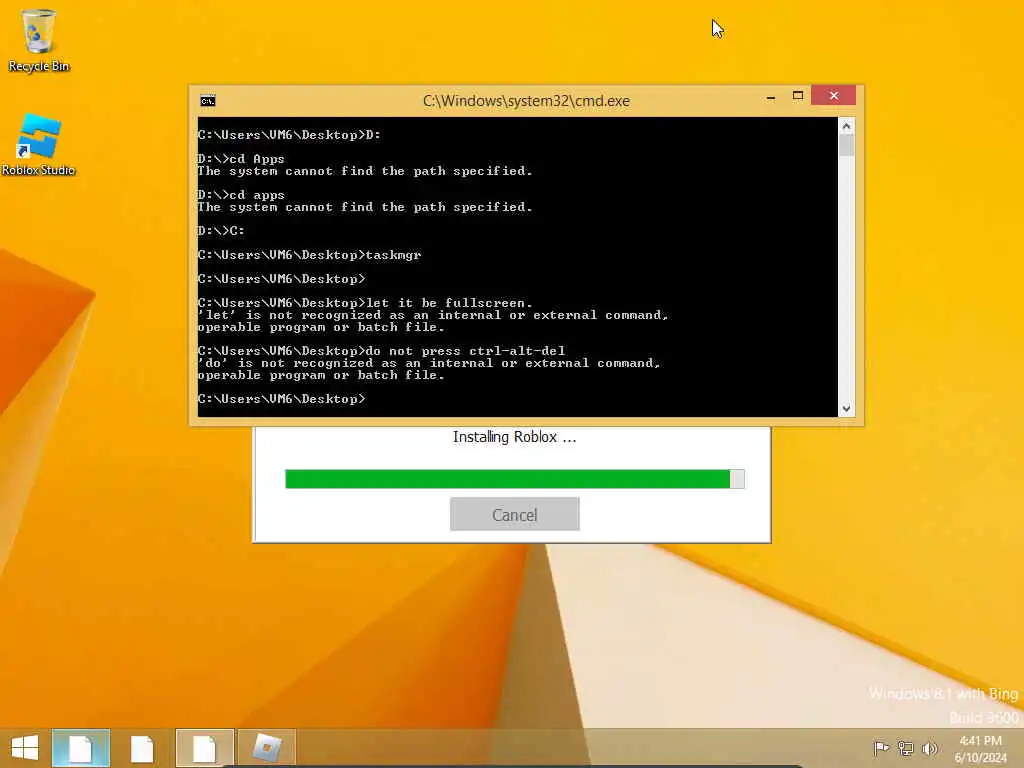Open the Recycle Bin desktop icon
The width and height of the screenshot is (1024, 768).
[38, 39]
